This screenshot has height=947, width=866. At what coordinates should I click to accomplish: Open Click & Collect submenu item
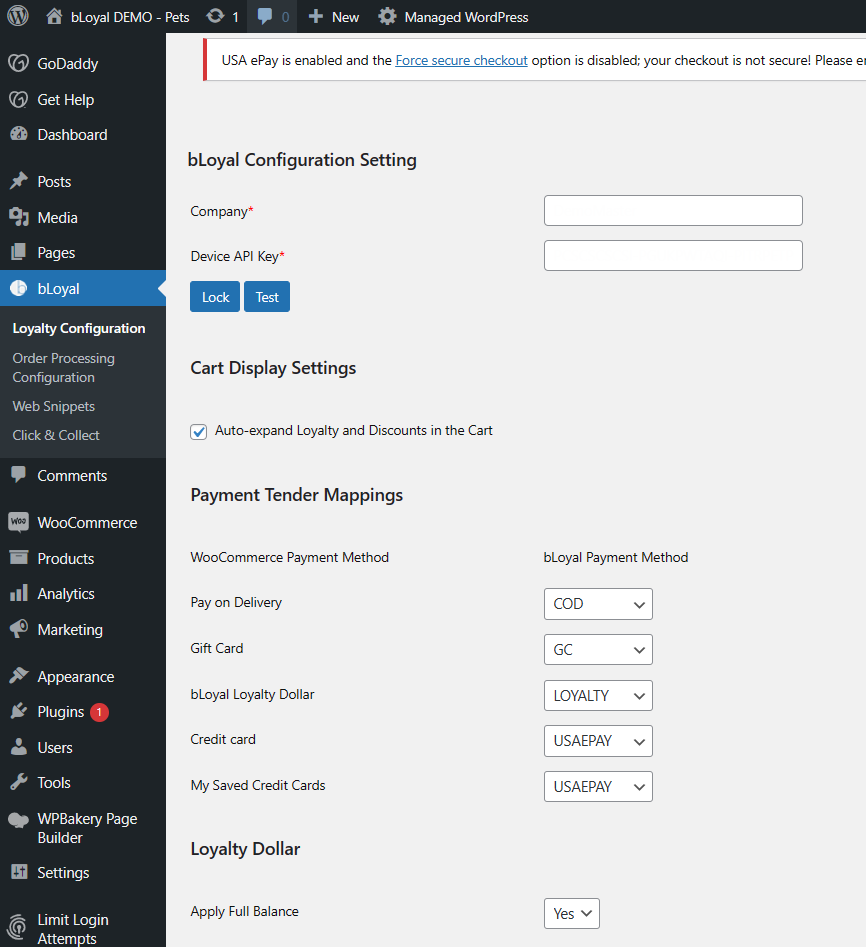tap(56, 435)
